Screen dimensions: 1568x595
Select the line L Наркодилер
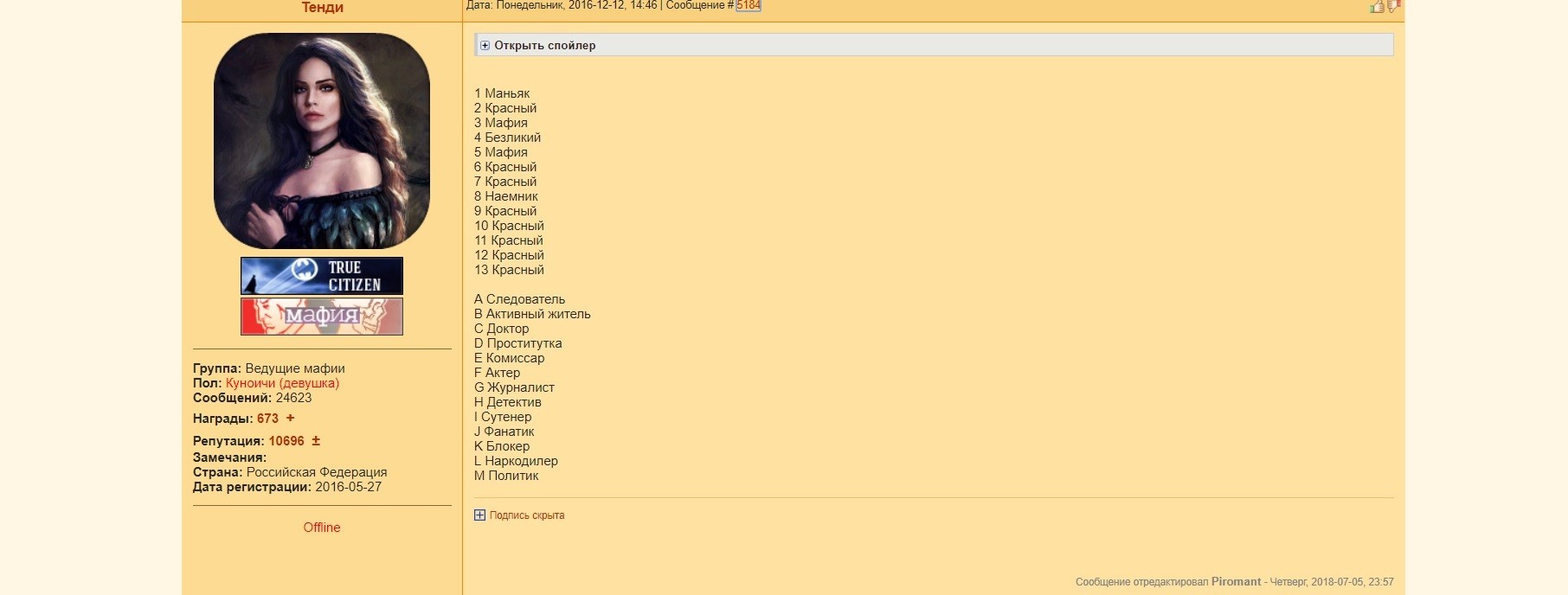(516, 461)
